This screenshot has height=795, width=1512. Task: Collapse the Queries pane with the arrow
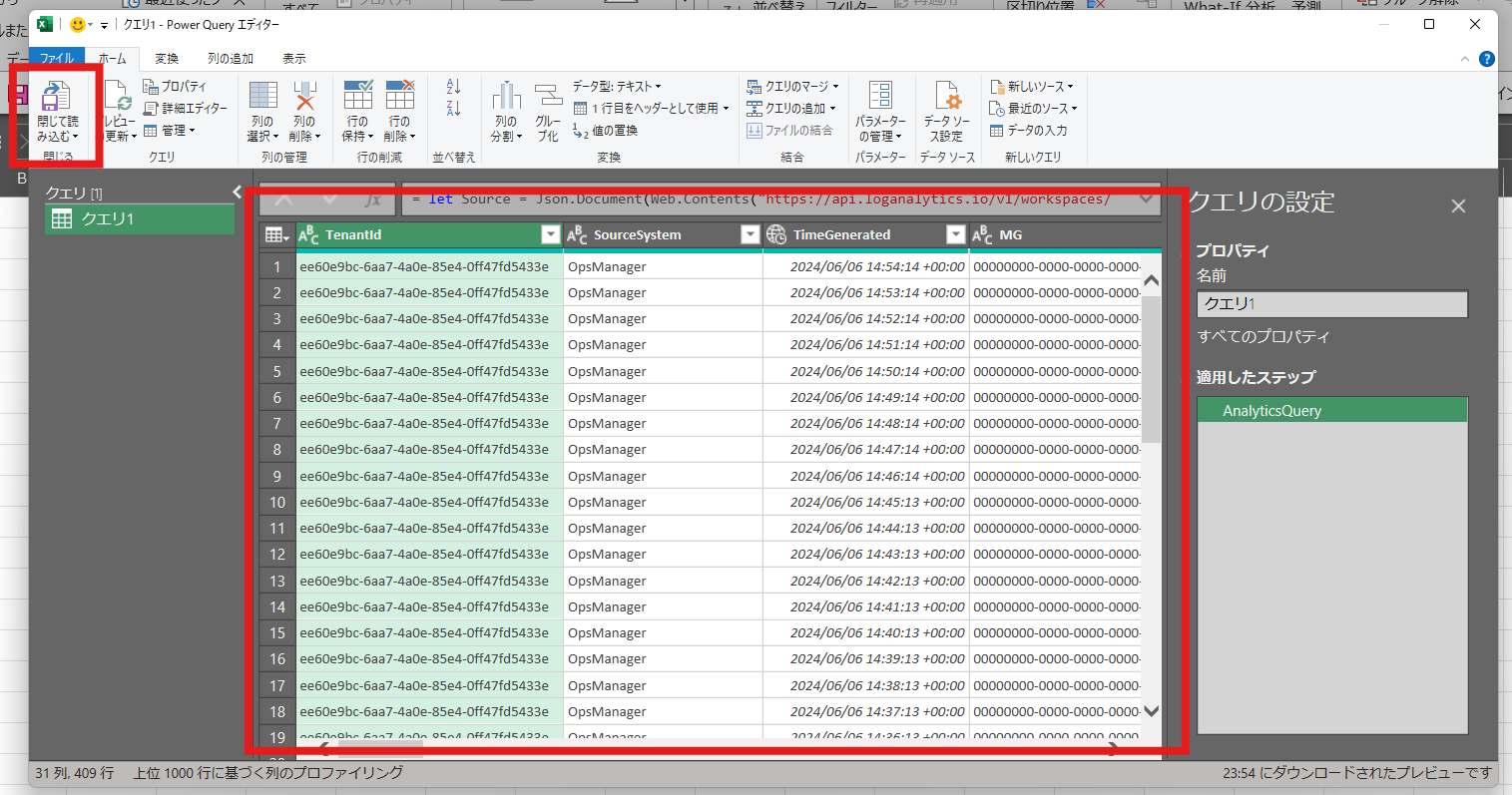[x=237, y=193]
